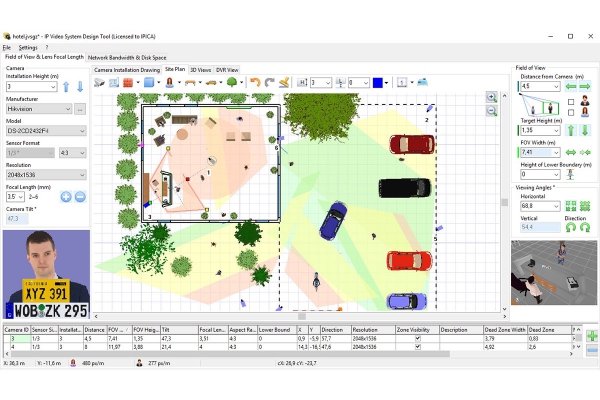Click the expand horizontal viewing angle icon
600x400 pixels.
coord(571,206)
